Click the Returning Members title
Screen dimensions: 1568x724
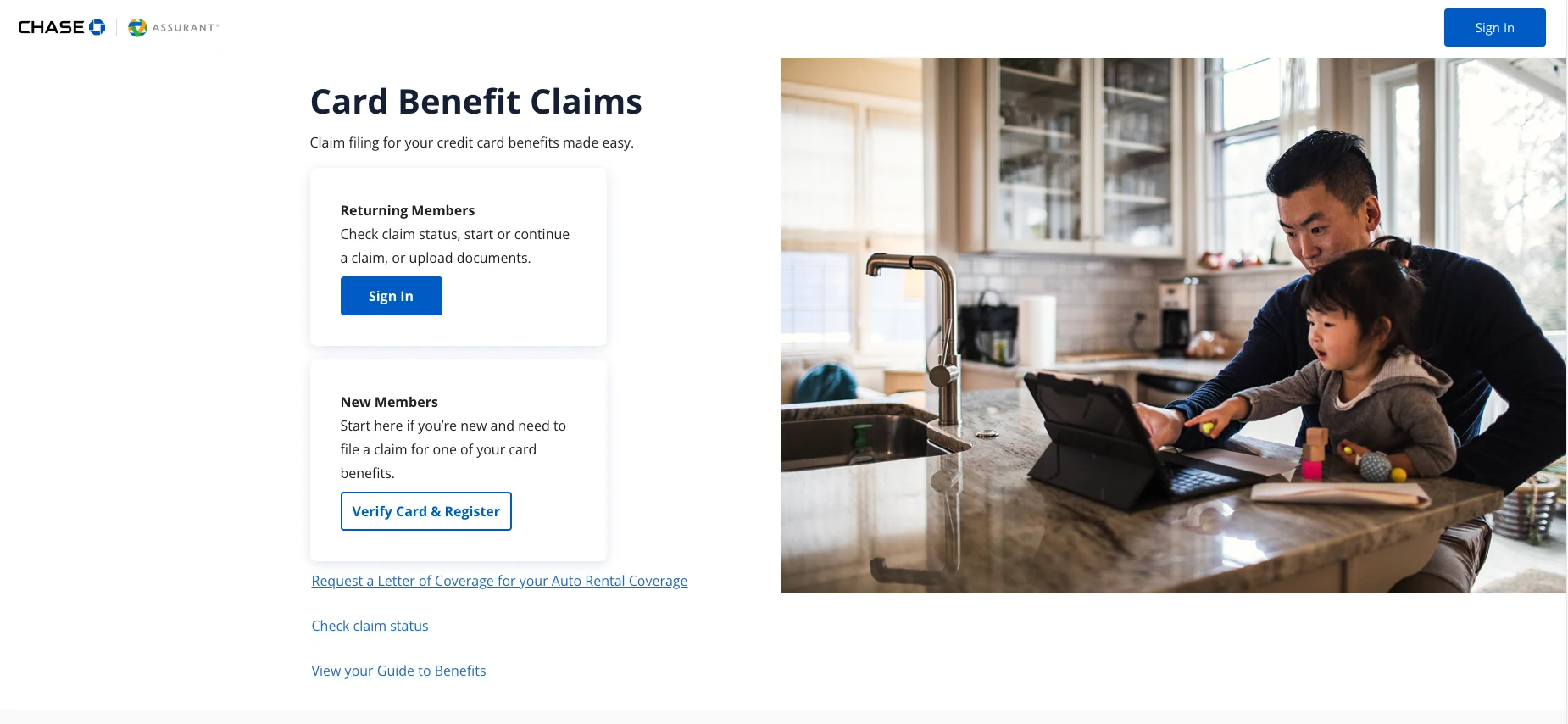(x=407, y=210)
